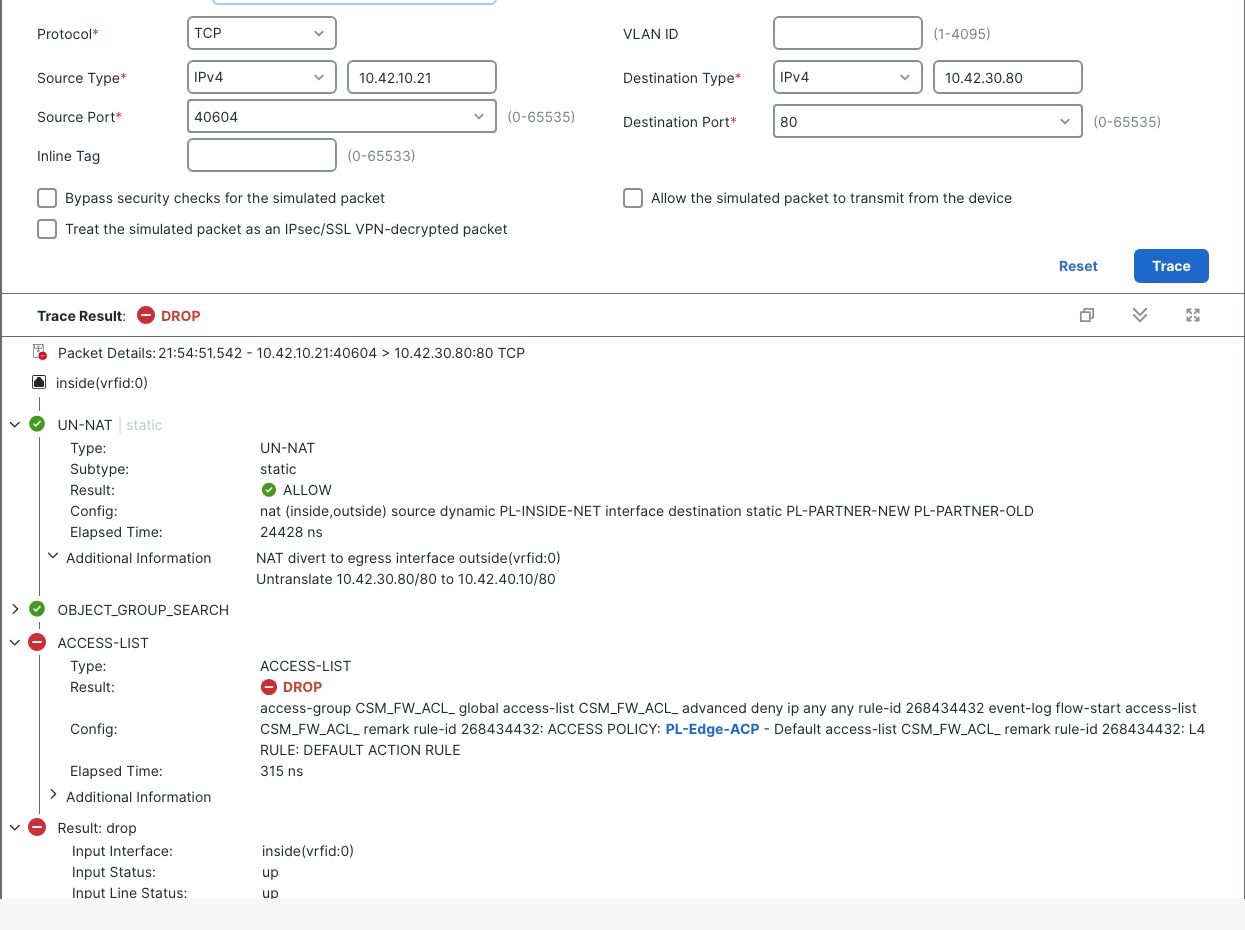Viewport: 1245px width, 930px height.
Task: Click the 'Result: drop' row title
Action: tap(97, 828)
